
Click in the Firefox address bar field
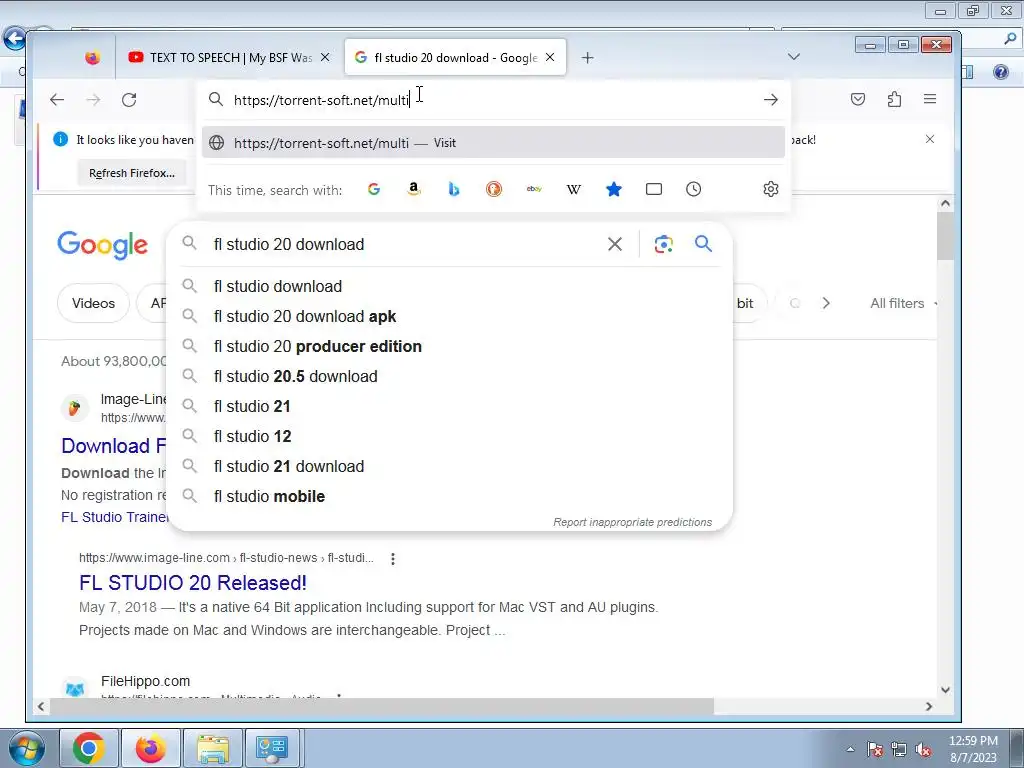pos(493,99)
